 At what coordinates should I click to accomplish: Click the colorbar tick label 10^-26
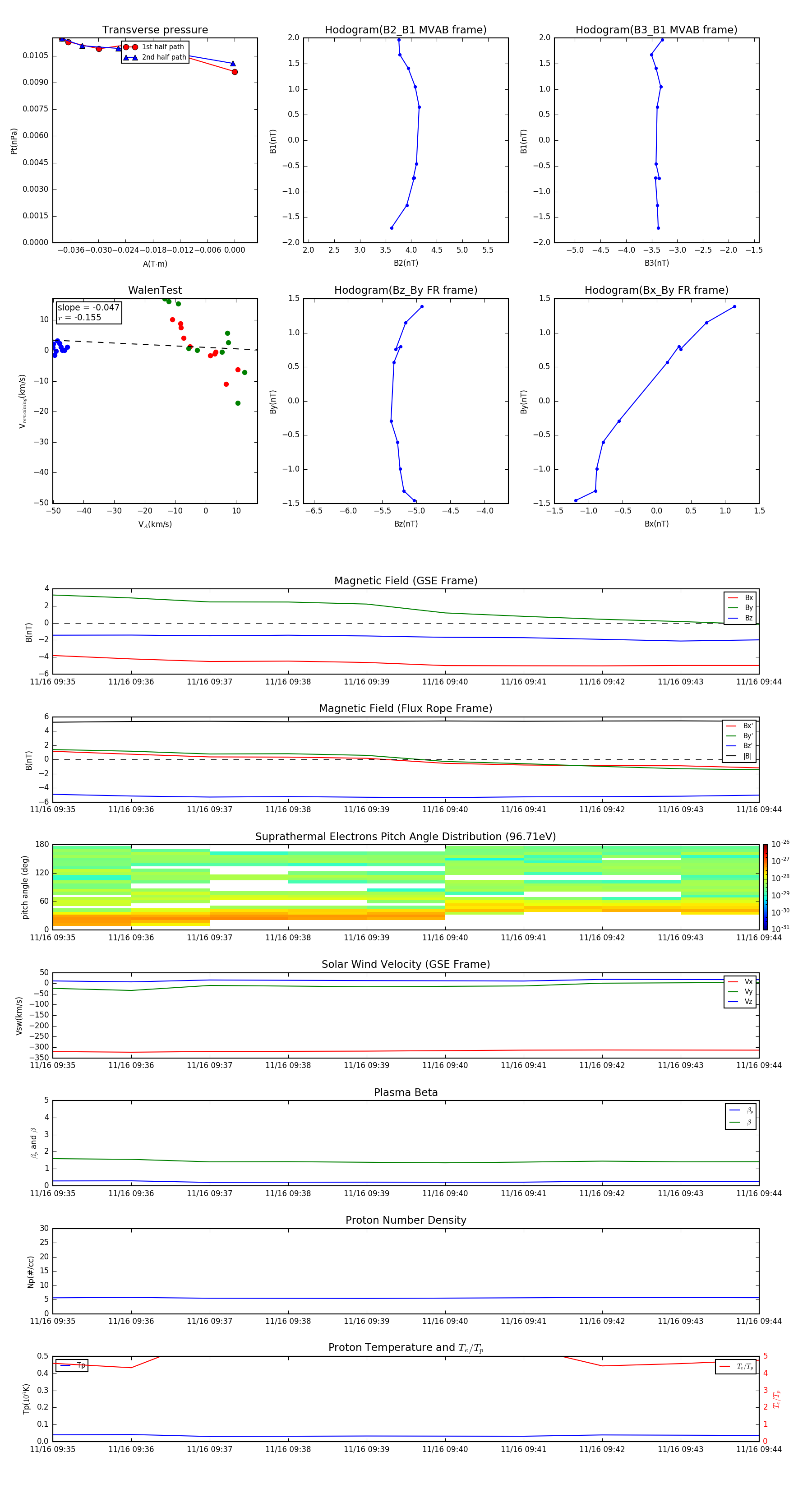click(780, 844)
